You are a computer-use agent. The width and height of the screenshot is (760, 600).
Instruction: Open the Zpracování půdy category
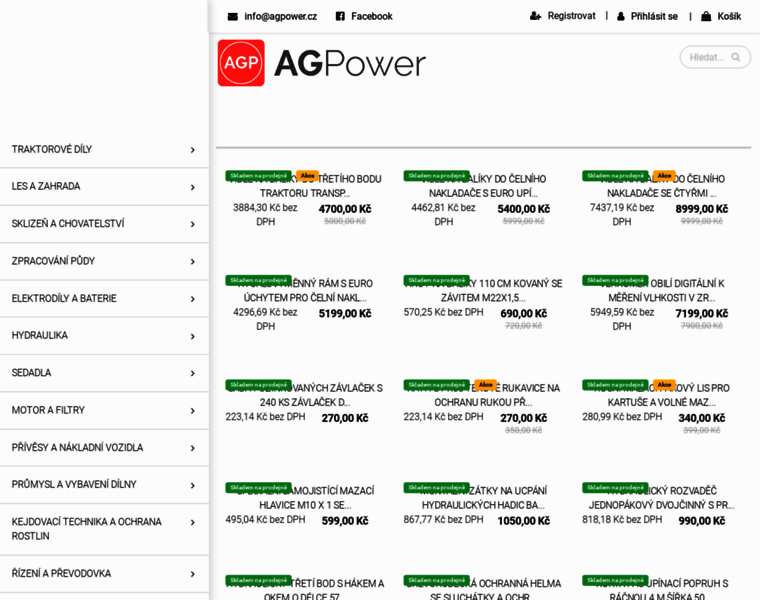[x=53, y=261]
